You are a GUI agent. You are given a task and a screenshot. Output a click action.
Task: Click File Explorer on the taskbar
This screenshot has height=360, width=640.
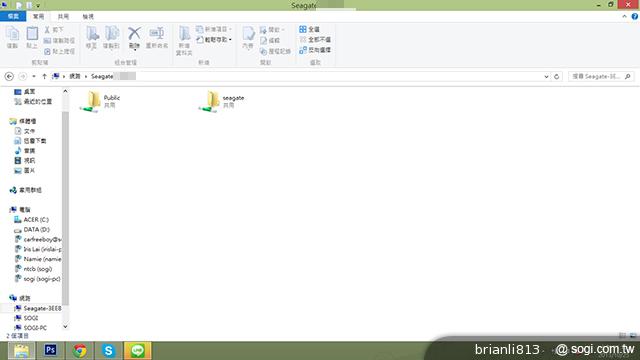coord(21,350)
